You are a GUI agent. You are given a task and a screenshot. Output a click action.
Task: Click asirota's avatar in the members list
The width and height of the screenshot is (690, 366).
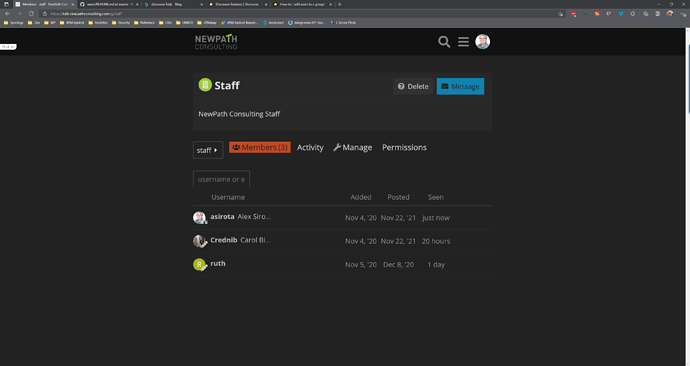pyautogui.click(x=199, y=217)
